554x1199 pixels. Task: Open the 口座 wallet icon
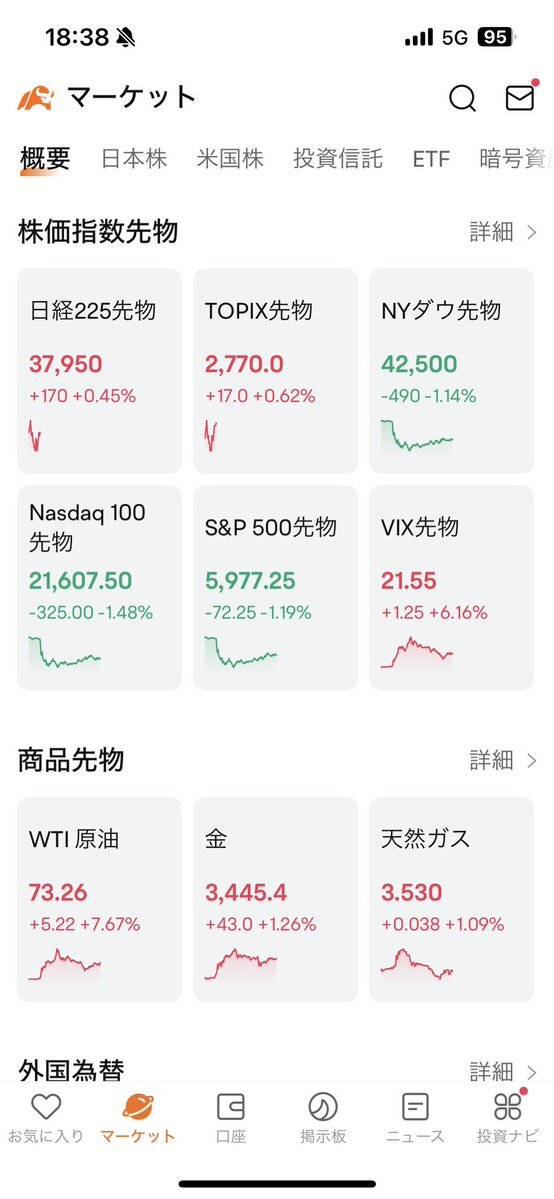[x=230, y=1106]
